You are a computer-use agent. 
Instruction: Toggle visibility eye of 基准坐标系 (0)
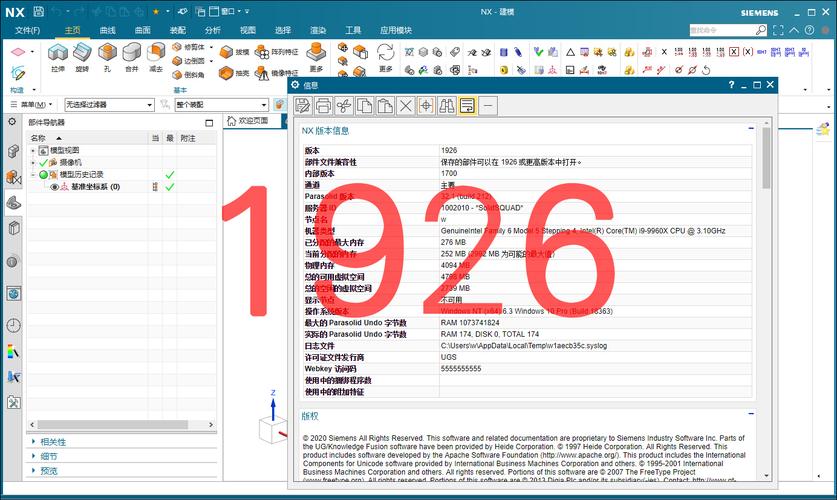point(54,187)
